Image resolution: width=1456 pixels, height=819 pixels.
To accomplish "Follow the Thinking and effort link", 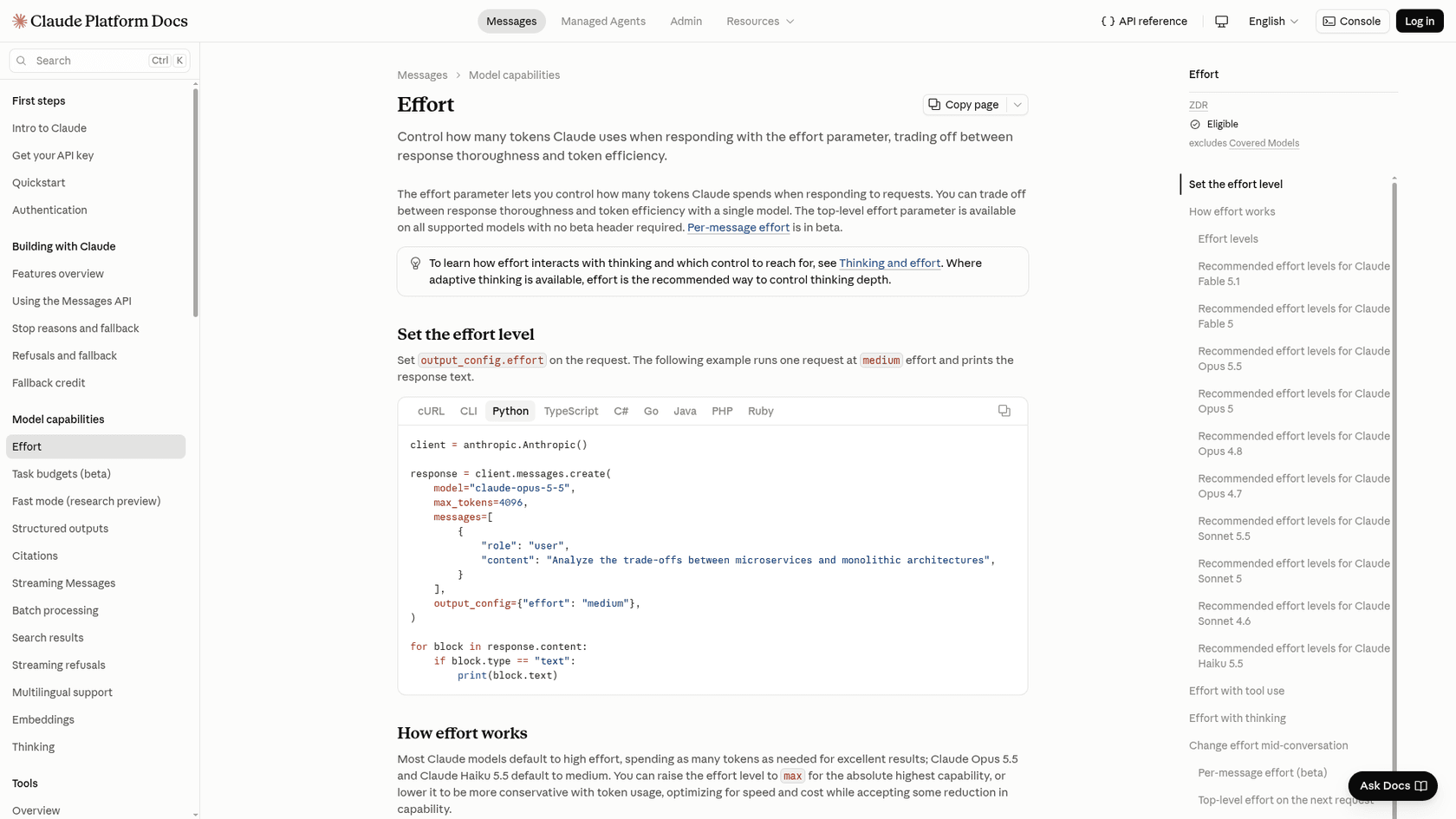I will point(889,263).
